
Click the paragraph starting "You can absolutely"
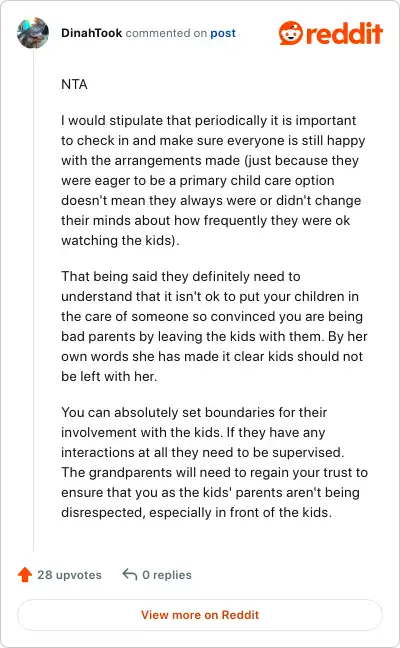(214, 462)
